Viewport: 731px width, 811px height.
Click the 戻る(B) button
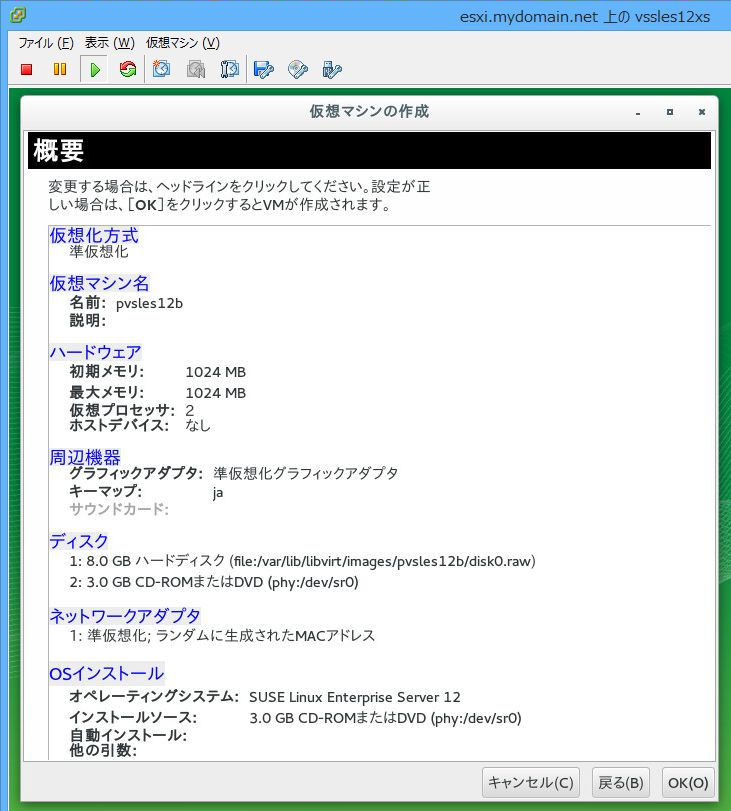pyautogui.click(x=621, y=783)
